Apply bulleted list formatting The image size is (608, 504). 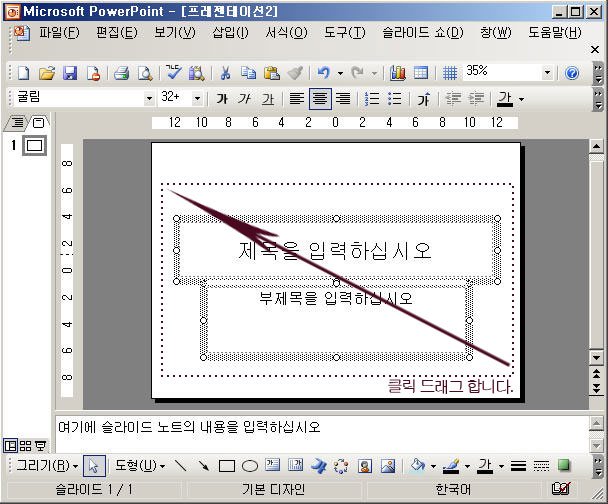395,99
